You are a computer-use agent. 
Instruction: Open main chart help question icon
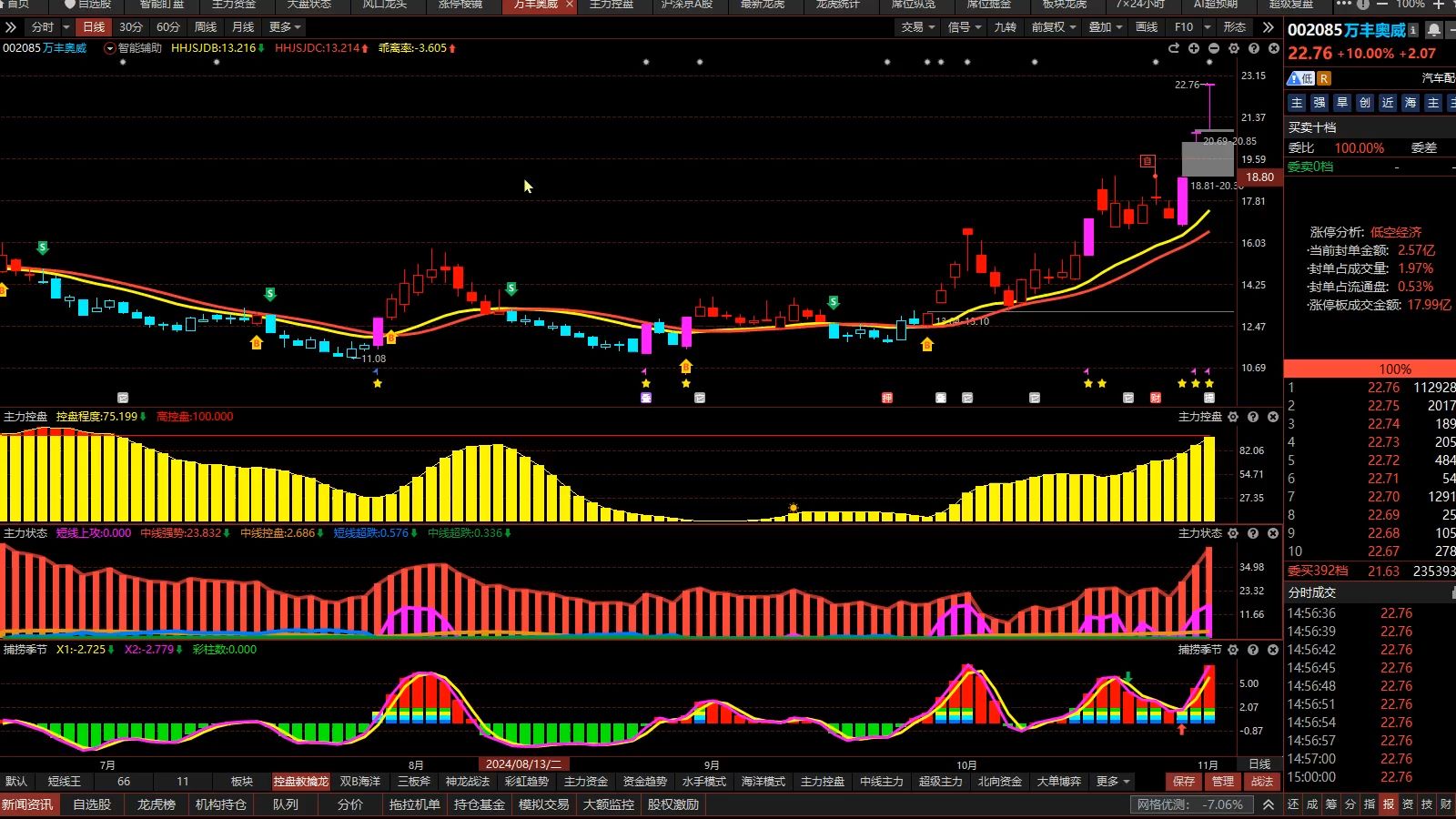pyautogui.click(x=1254, y=48)
